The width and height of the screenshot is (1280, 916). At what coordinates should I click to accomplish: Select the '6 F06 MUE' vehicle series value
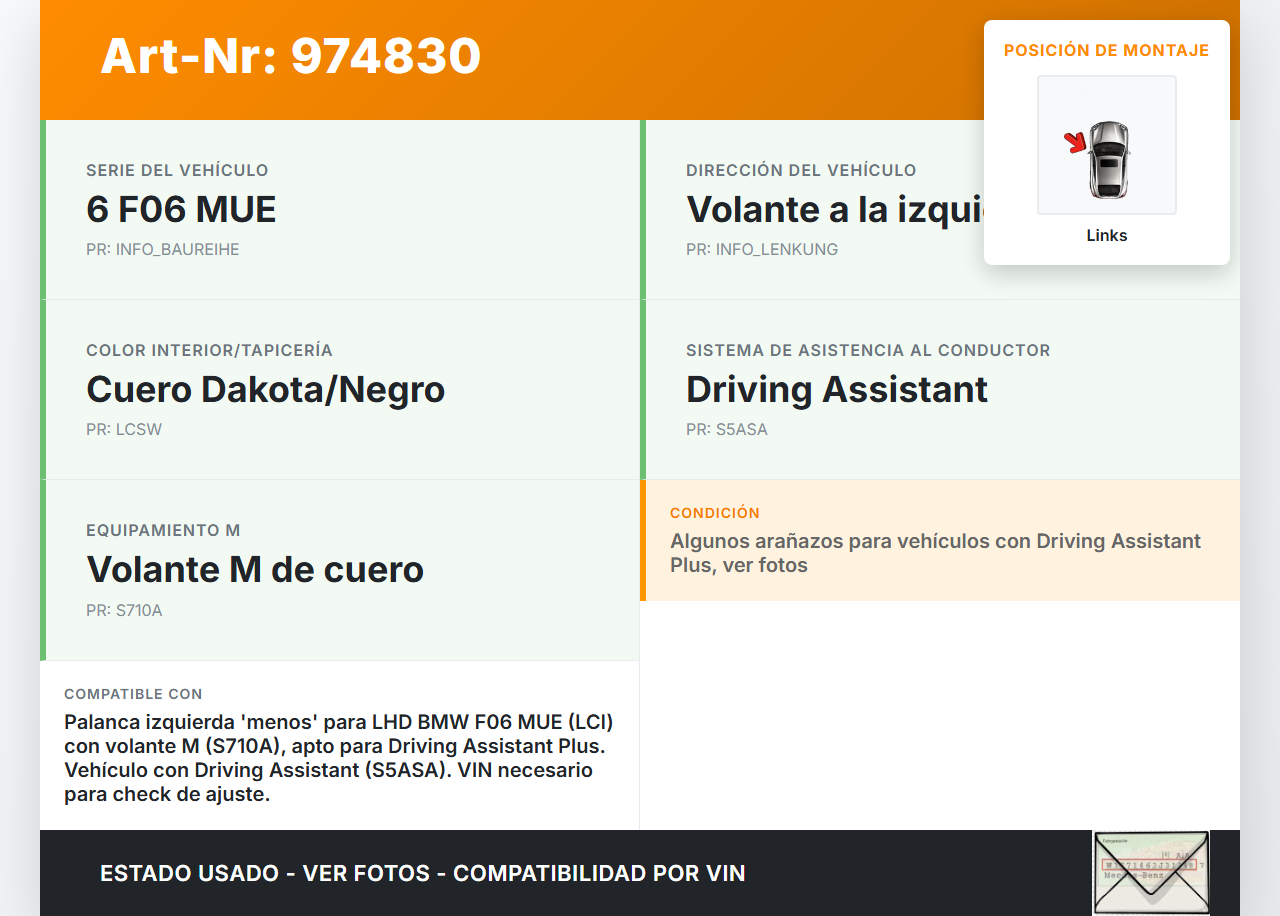(x=181, y=210)
